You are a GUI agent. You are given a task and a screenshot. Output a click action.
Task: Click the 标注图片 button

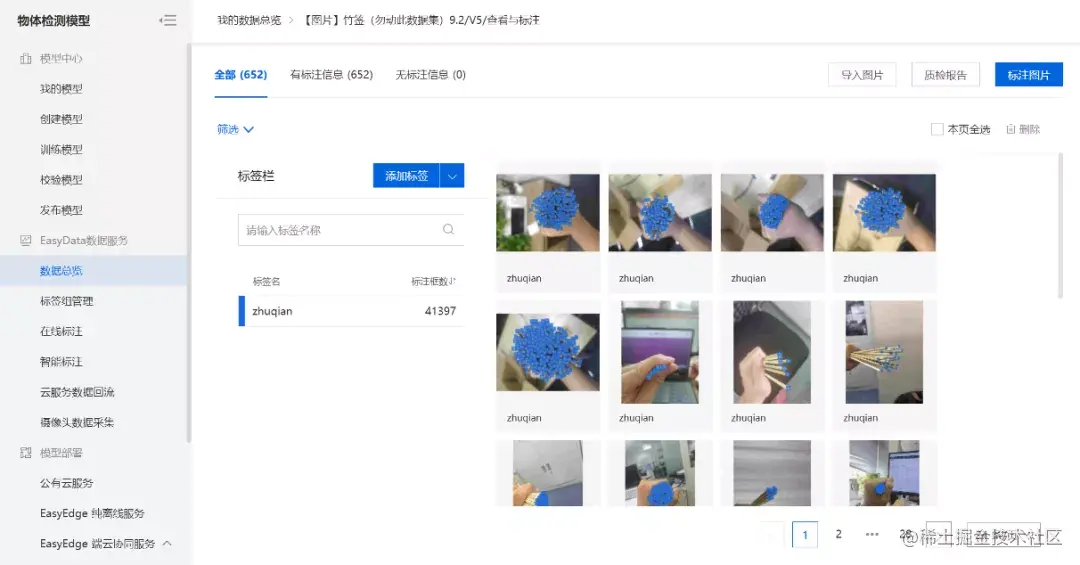[x=1029, y=74]
